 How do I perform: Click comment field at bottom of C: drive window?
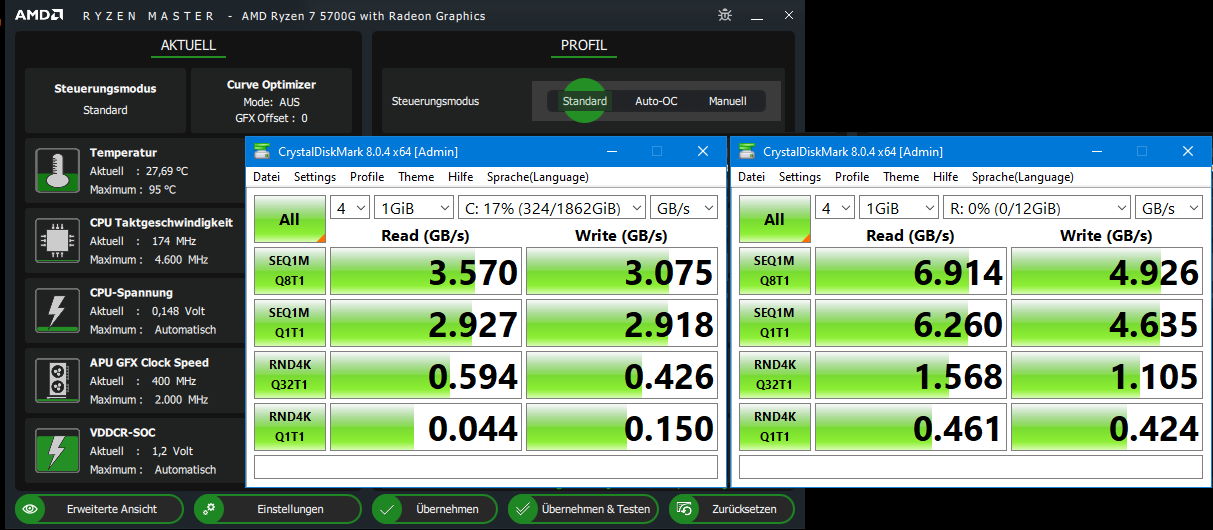[486, 467]
